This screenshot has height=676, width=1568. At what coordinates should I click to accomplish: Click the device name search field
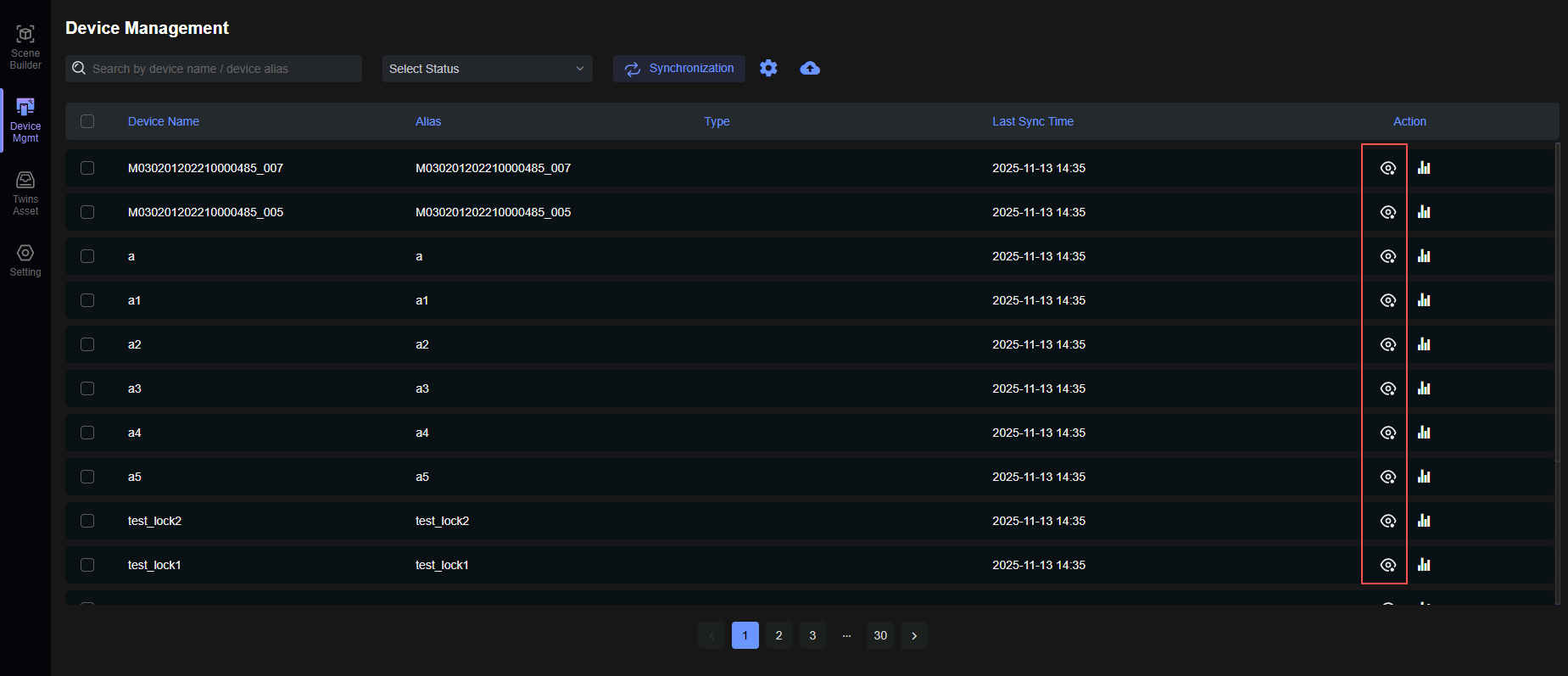[x=220, y=69]
